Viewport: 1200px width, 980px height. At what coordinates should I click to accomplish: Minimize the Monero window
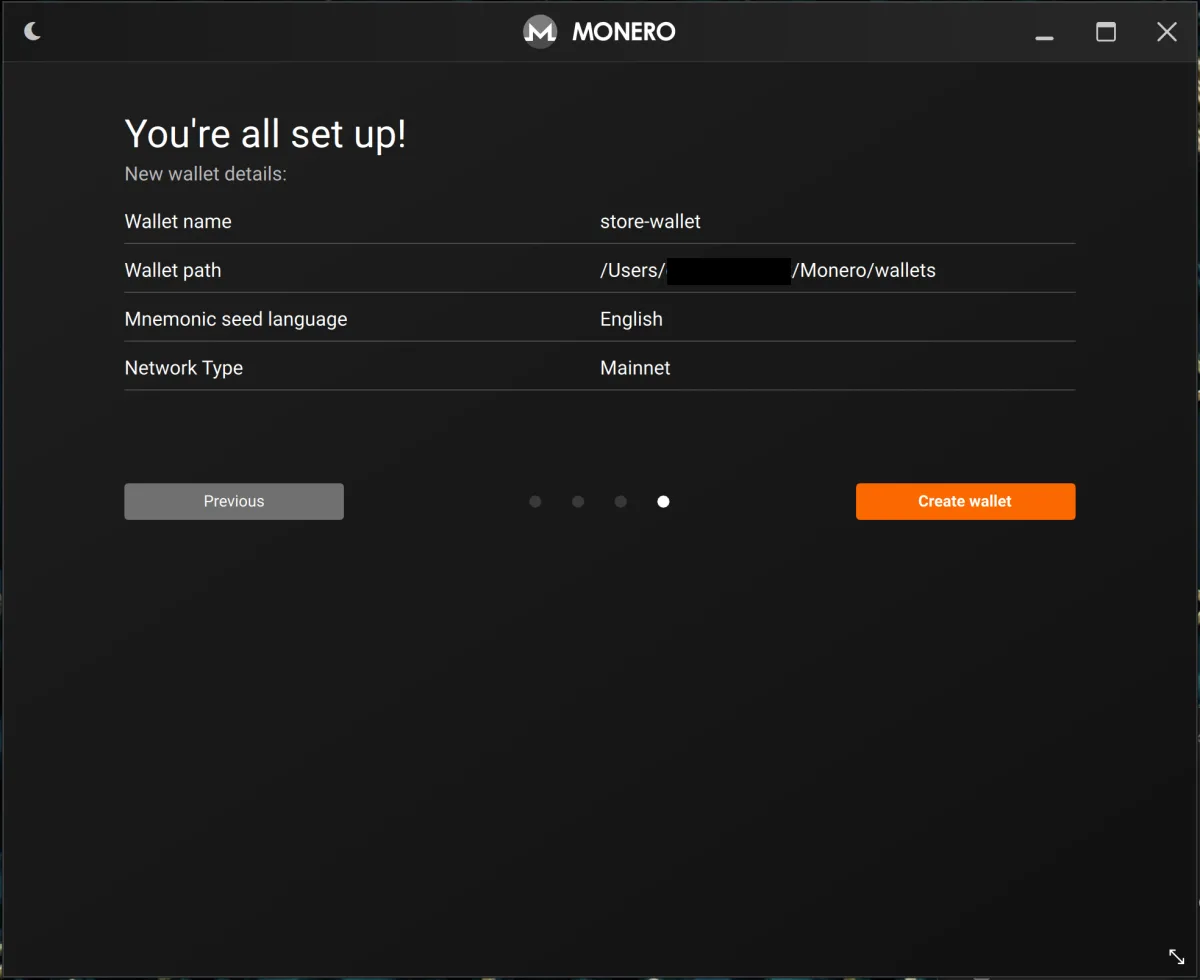coord(1045,38)
